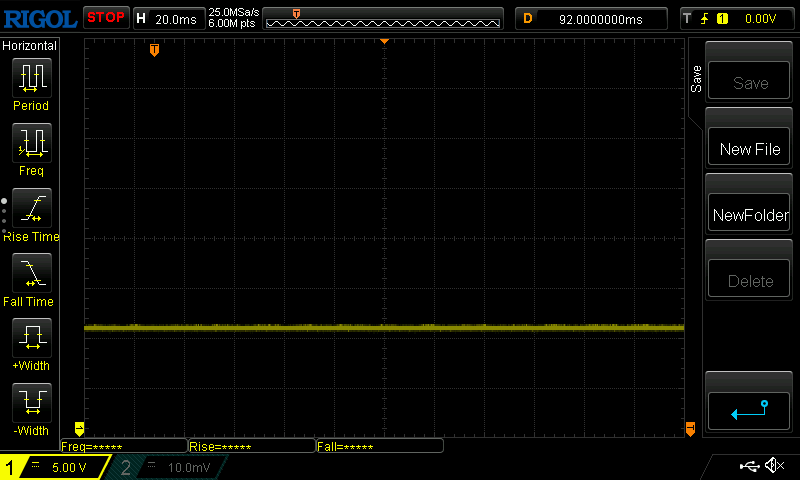Click the yellow channel 1 ground marker
This screenshot has width=800, height=480.
79,428
